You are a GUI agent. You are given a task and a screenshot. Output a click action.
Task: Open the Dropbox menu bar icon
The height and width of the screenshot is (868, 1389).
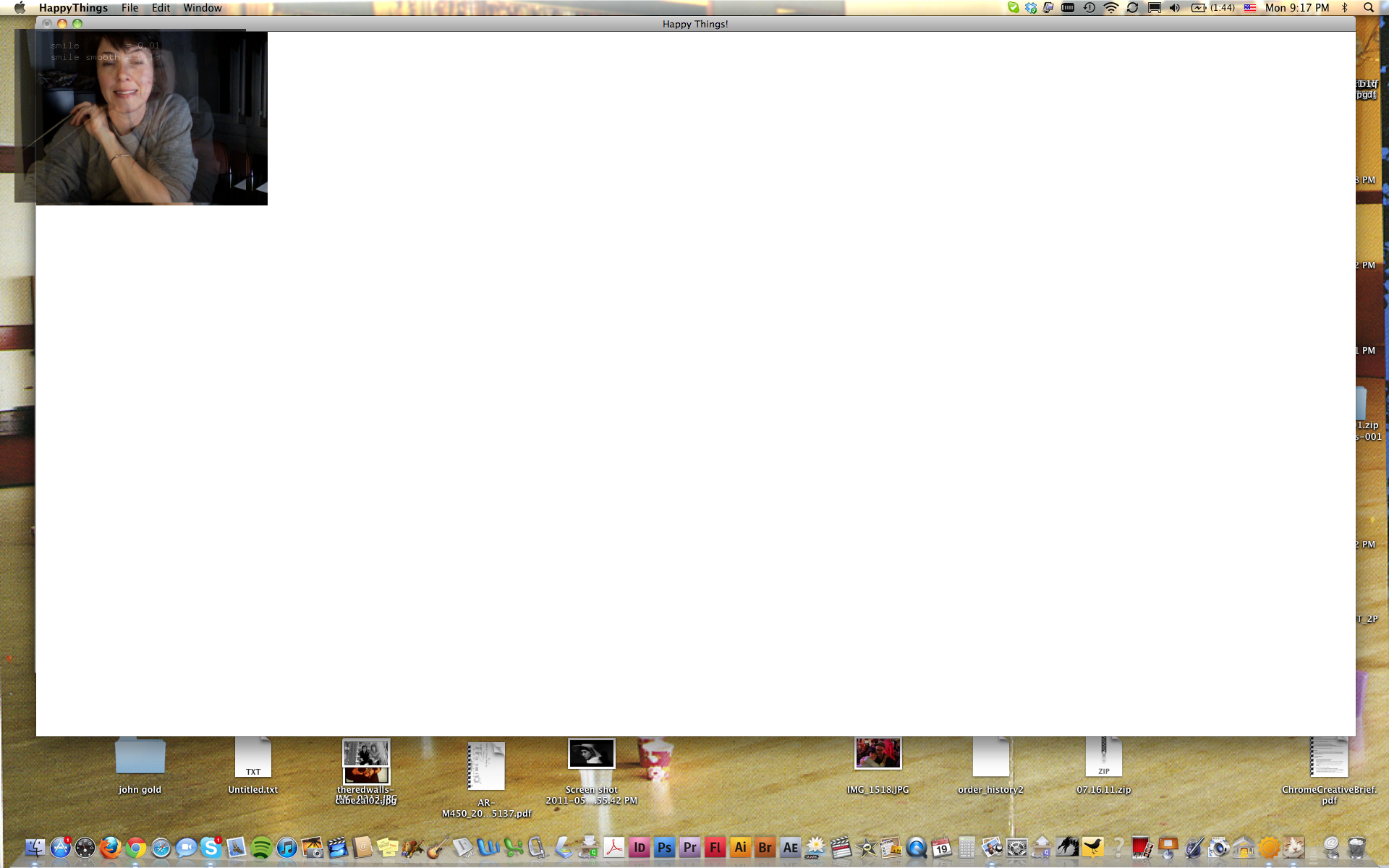tap(1031, 8)
